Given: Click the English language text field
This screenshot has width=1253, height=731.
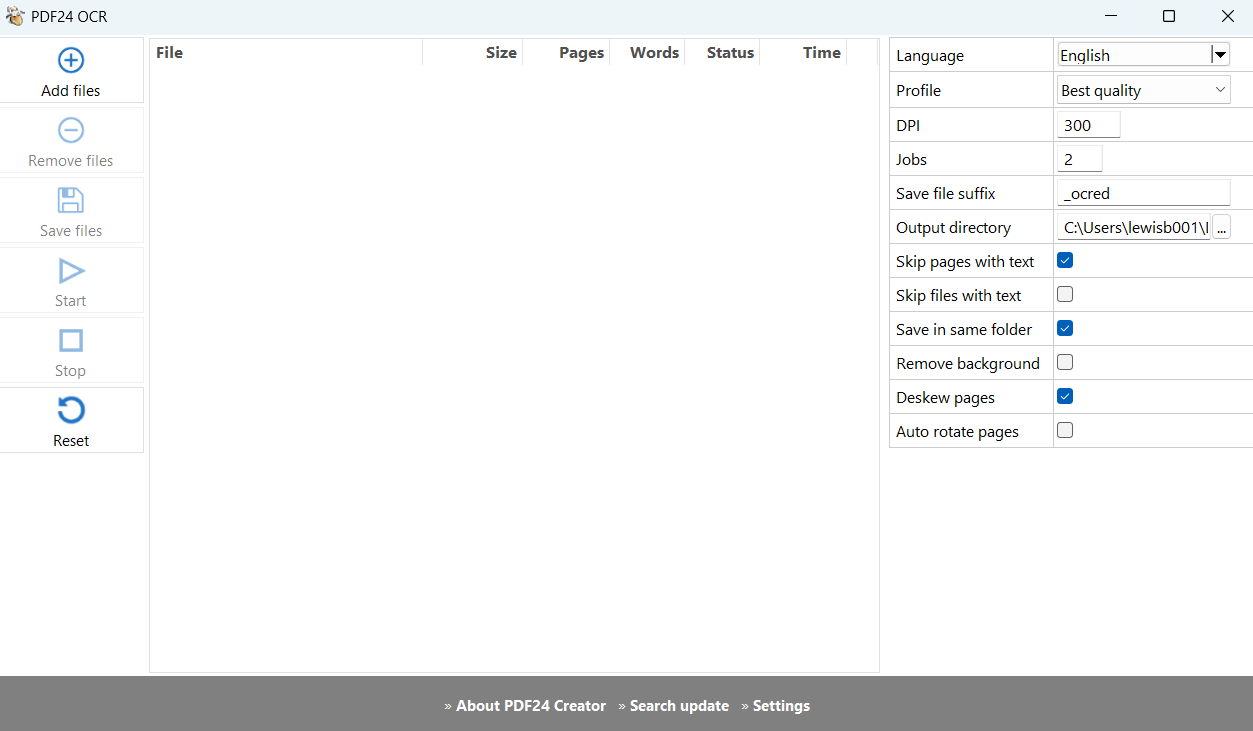Looking at the screenshot, I should (1134, 55).
